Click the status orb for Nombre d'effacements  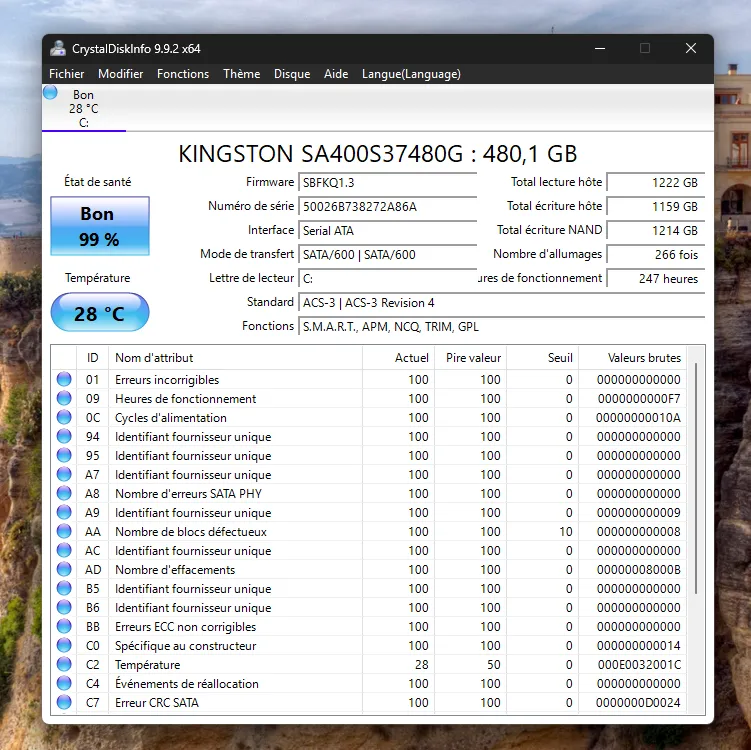point(64,569)
